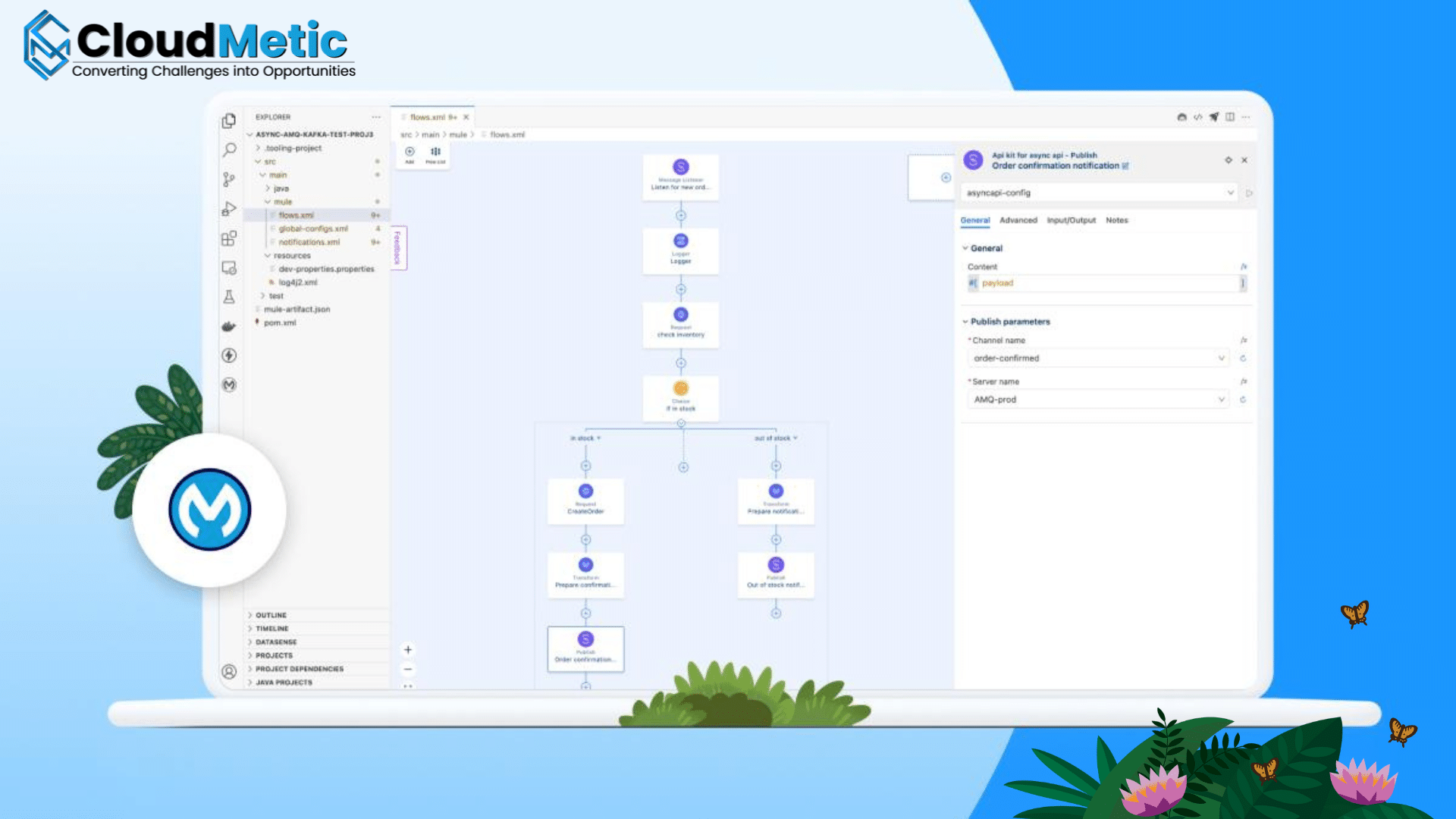Click the Accounts icon at sidebar bottom
The height and width of the screenshot is (819, 1456).
click(229, 672)
